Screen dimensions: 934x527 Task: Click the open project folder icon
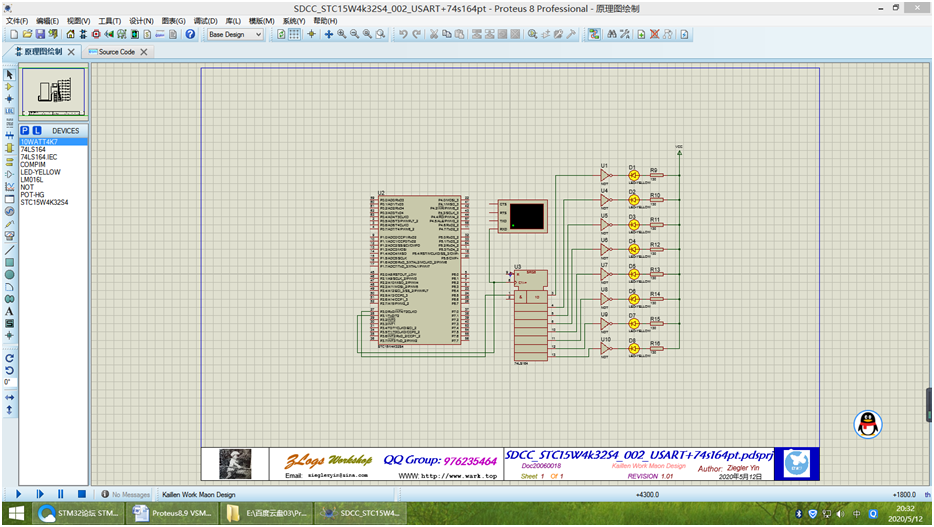(27, 34)
